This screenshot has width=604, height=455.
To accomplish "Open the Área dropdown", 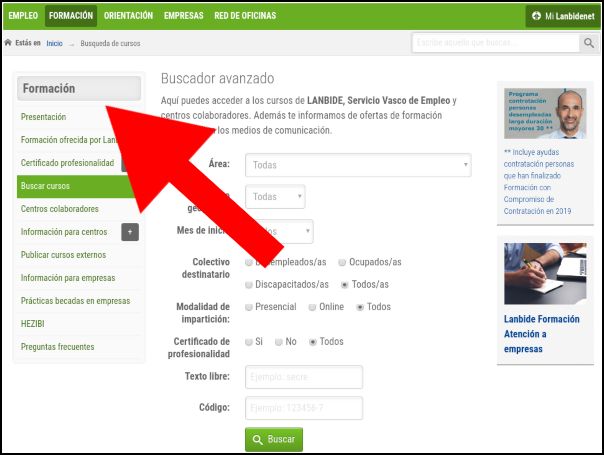I will (x=358, y=165).
